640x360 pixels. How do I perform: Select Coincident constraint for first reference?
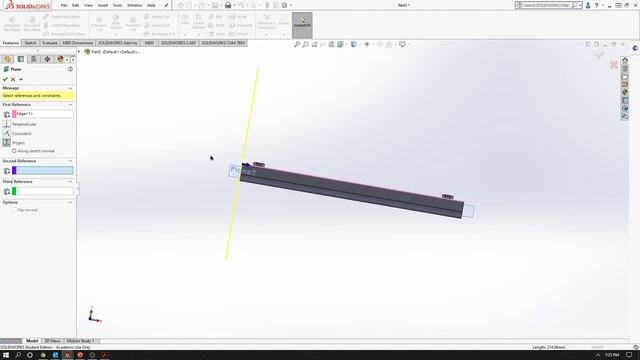click(x=7, y=133)
